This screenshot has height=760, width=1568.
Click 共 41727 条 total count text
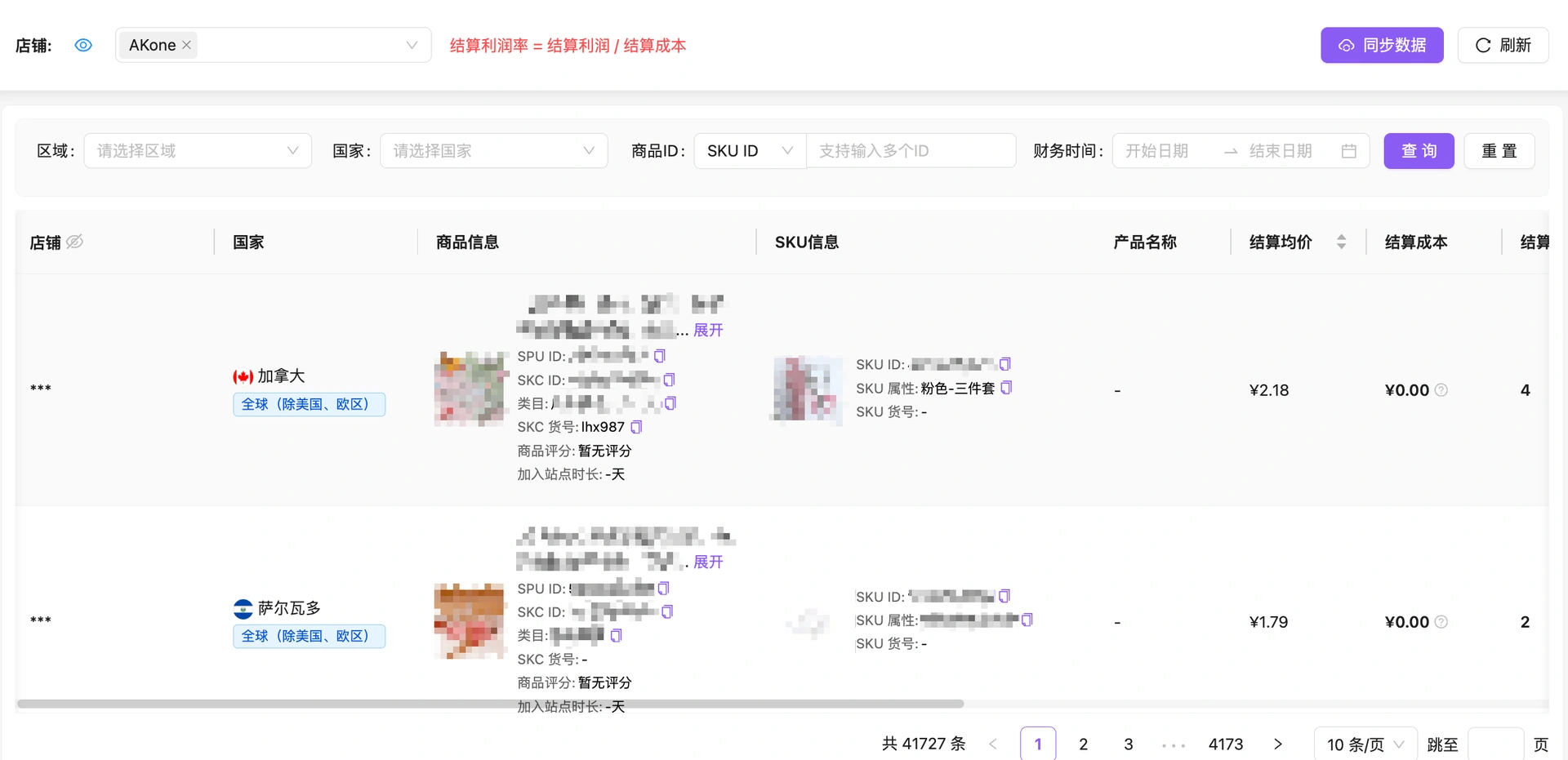pyautogui.click(x=924, y=744)
